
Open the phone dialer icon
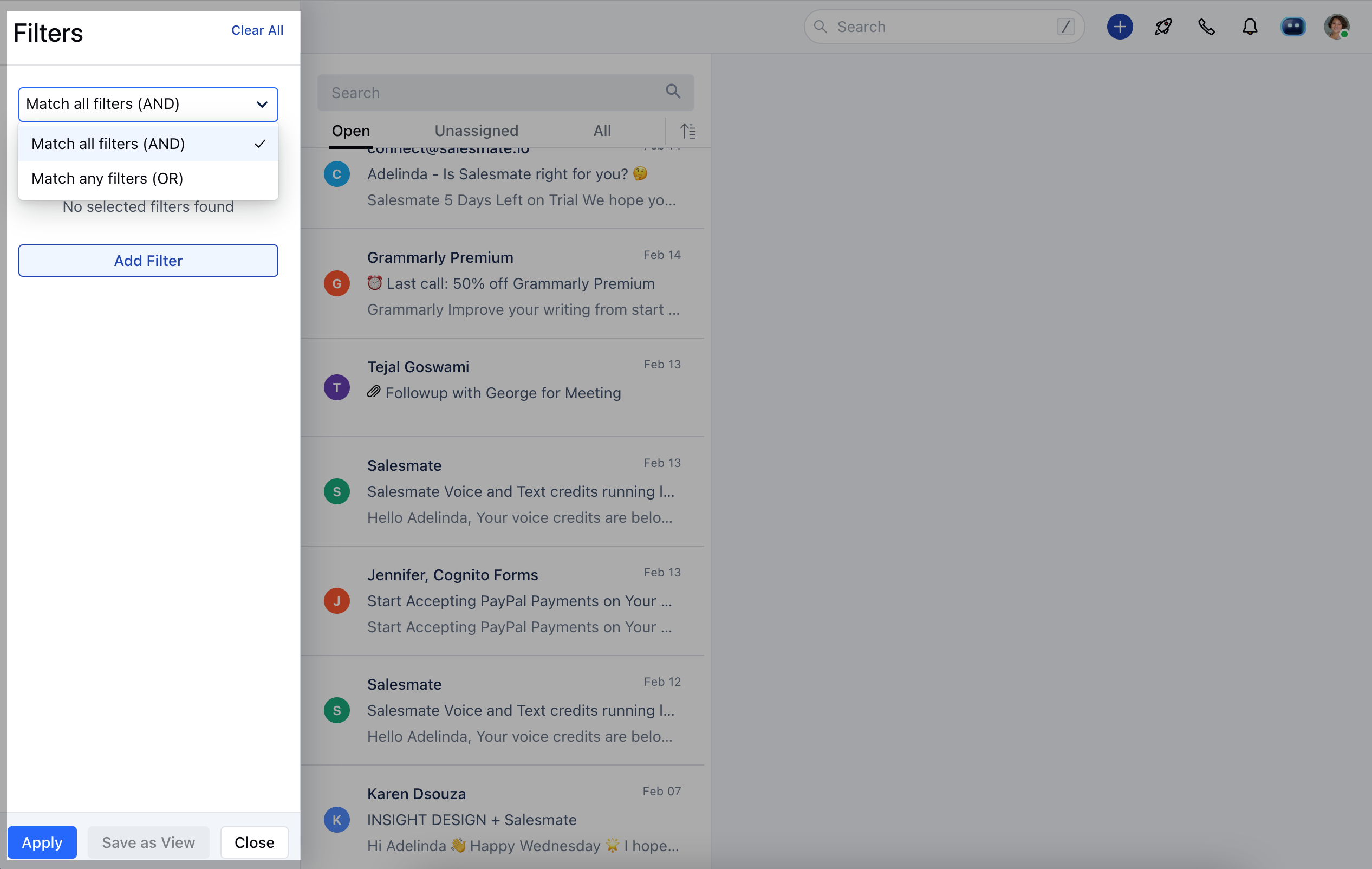click(1206, 27)
